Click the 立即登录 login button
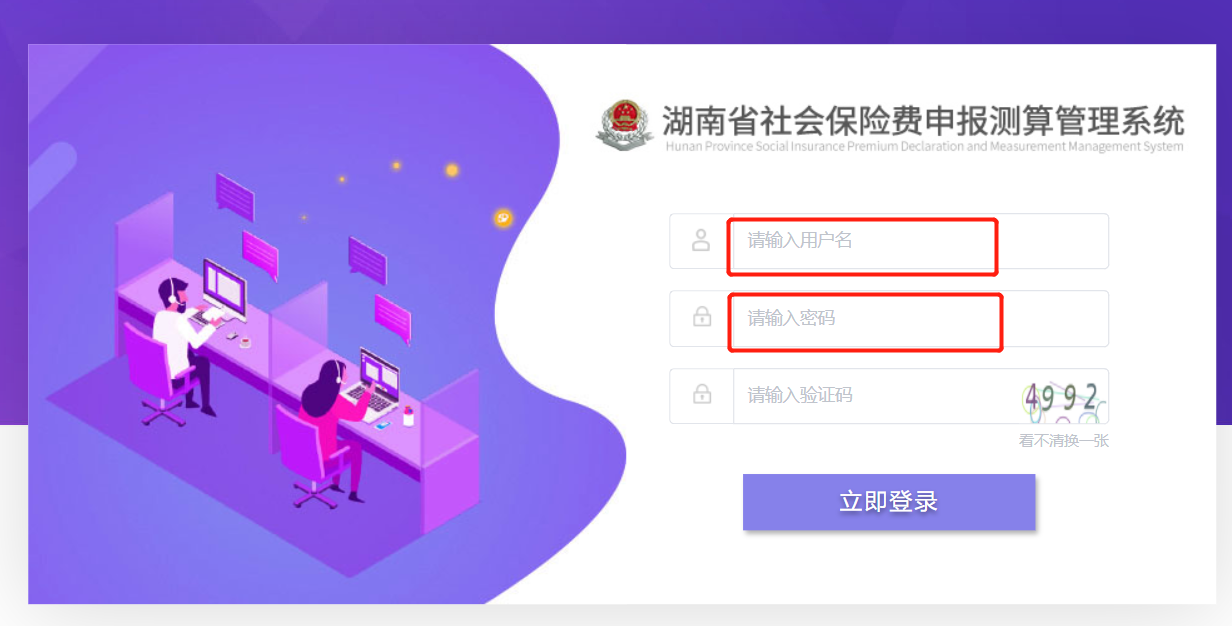Image resolution: width=1232 pixels, height=626 pixels. pyautogui.click(x=889, y=502)
